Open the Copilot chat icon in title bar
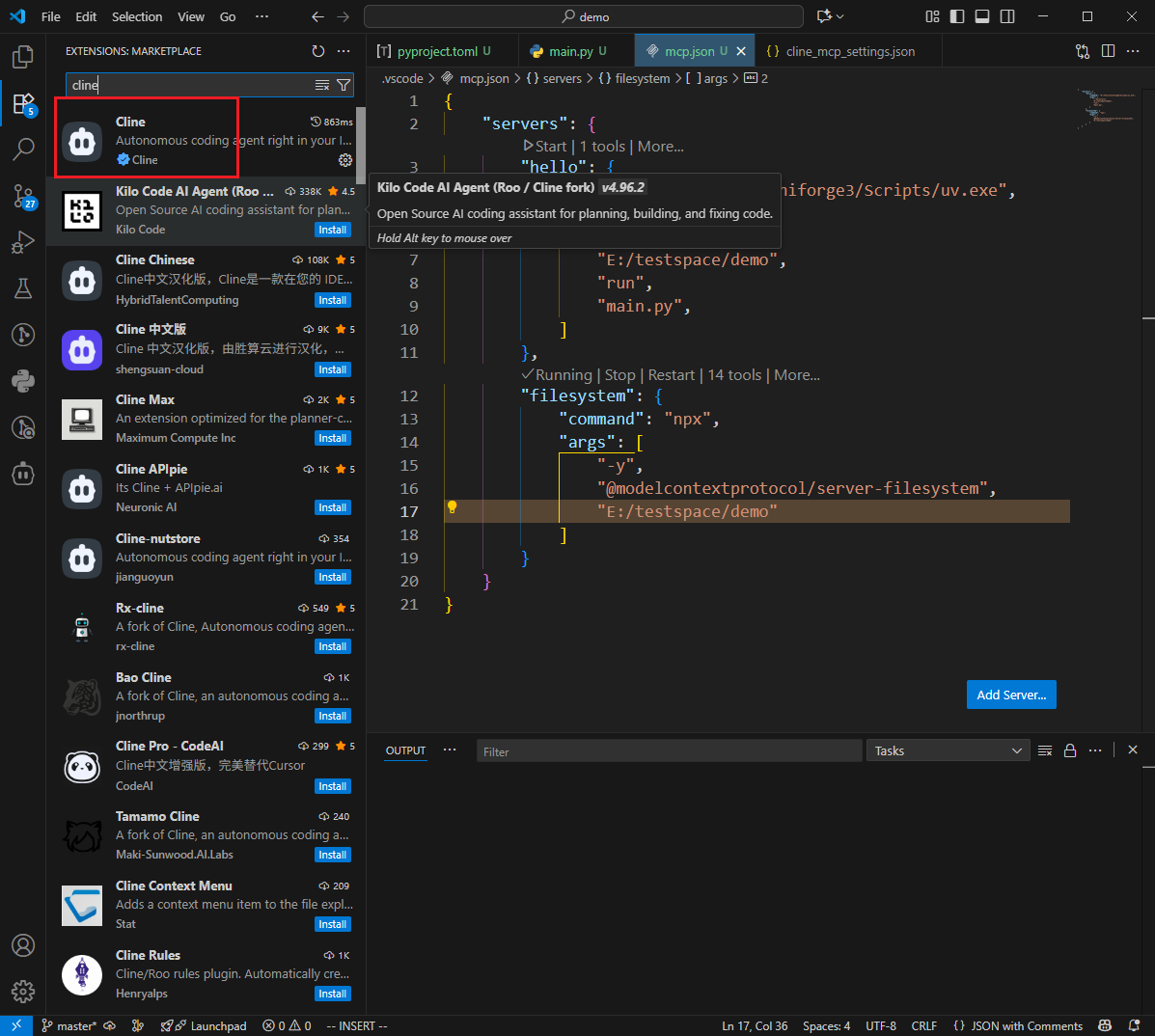The width and height of the screenshot is (1155, 1036). click(824, 16)
